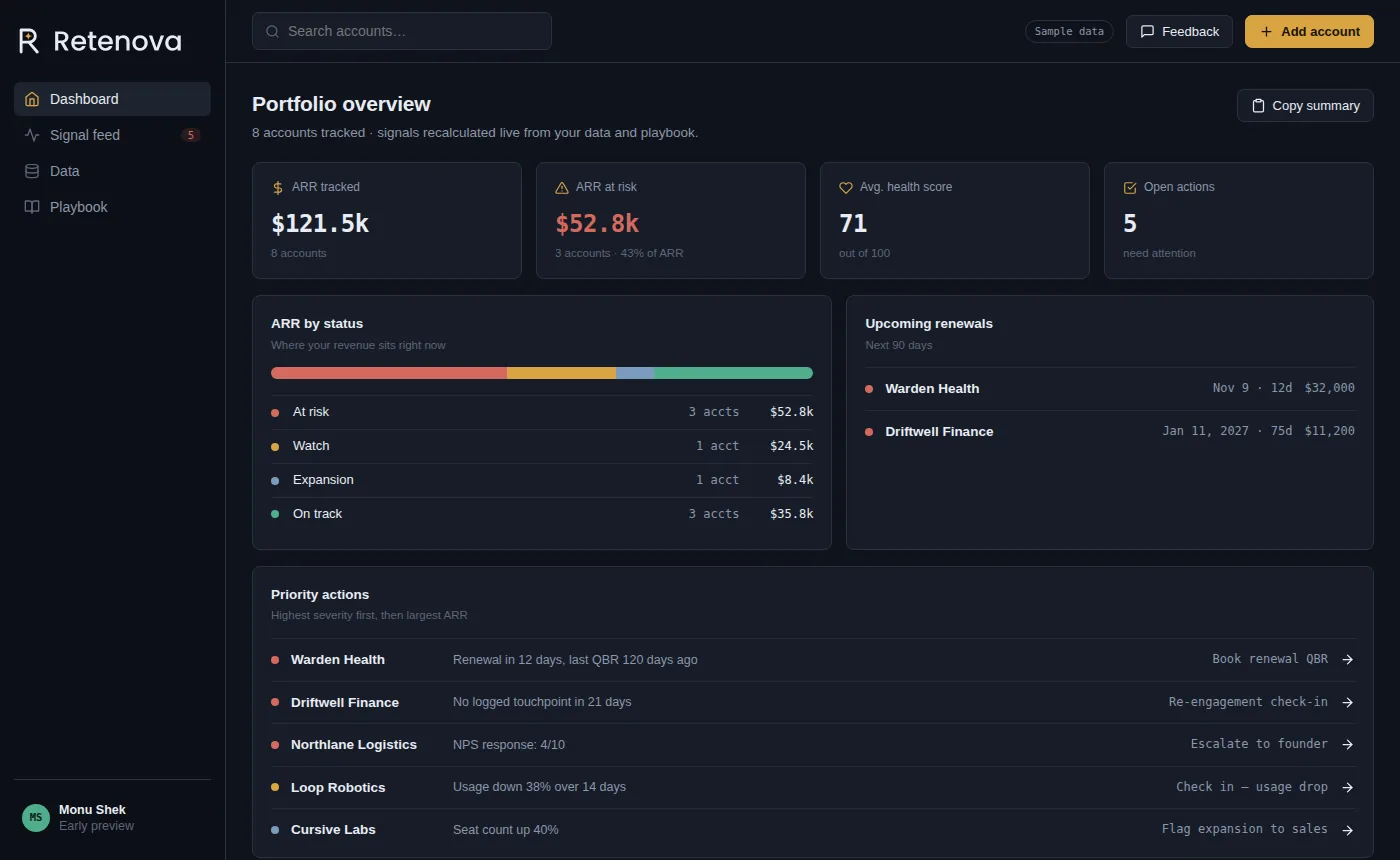Click the Sample data badge

pyautogui.click(x=1069, y=31)
